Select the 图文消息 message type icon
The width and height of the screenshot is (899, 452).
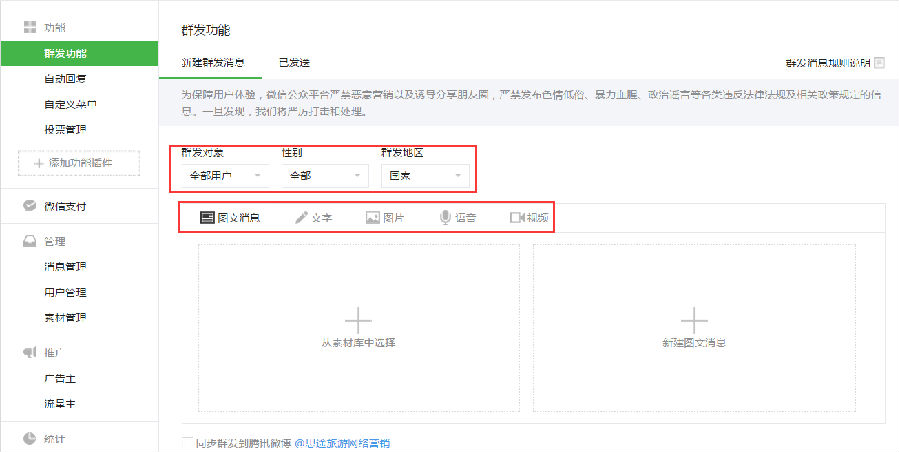coord(208,217)
